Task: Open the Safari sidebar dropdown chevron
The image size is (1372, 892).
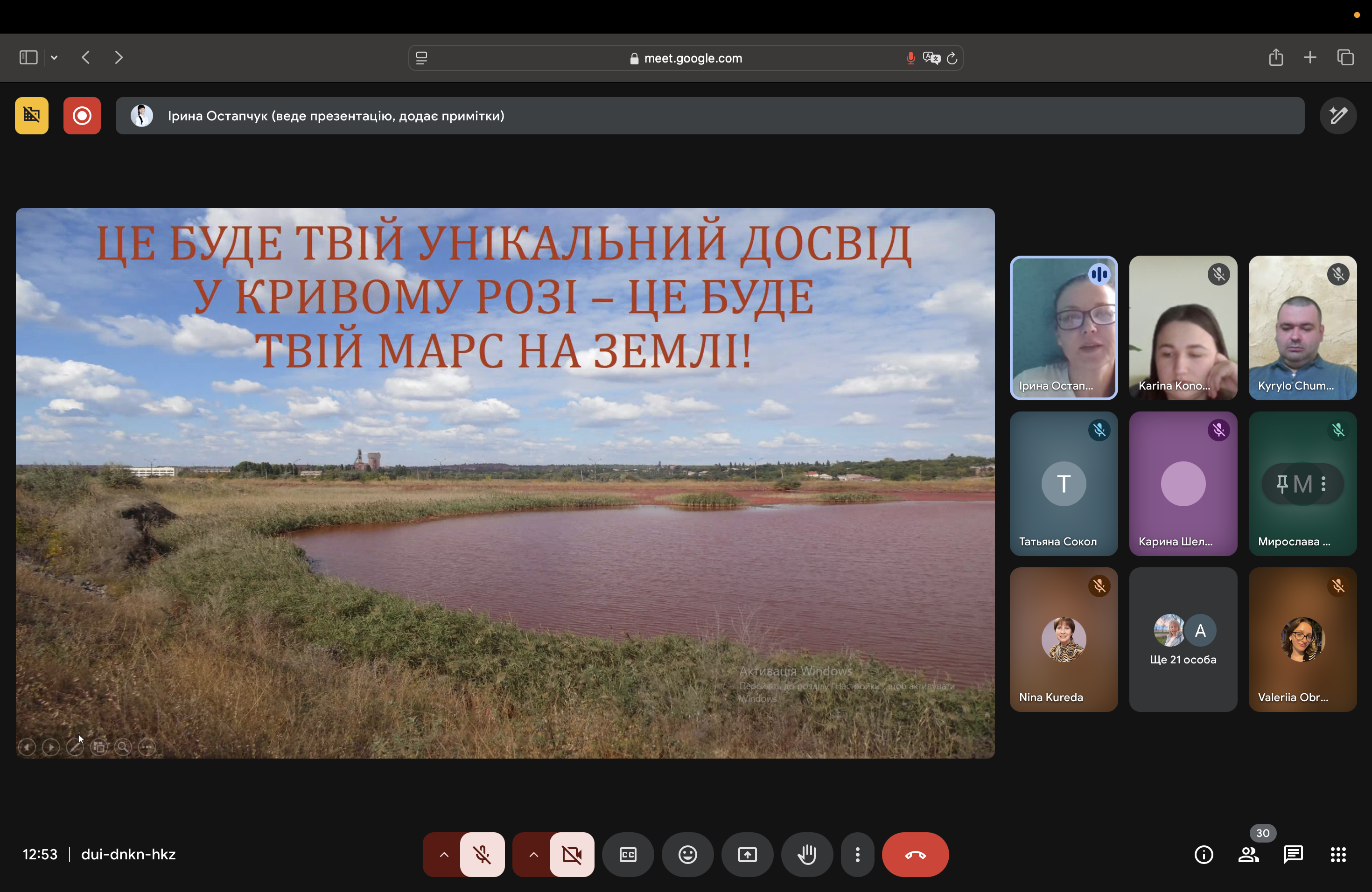Action: pyautogui.click(x=54, y=58)
